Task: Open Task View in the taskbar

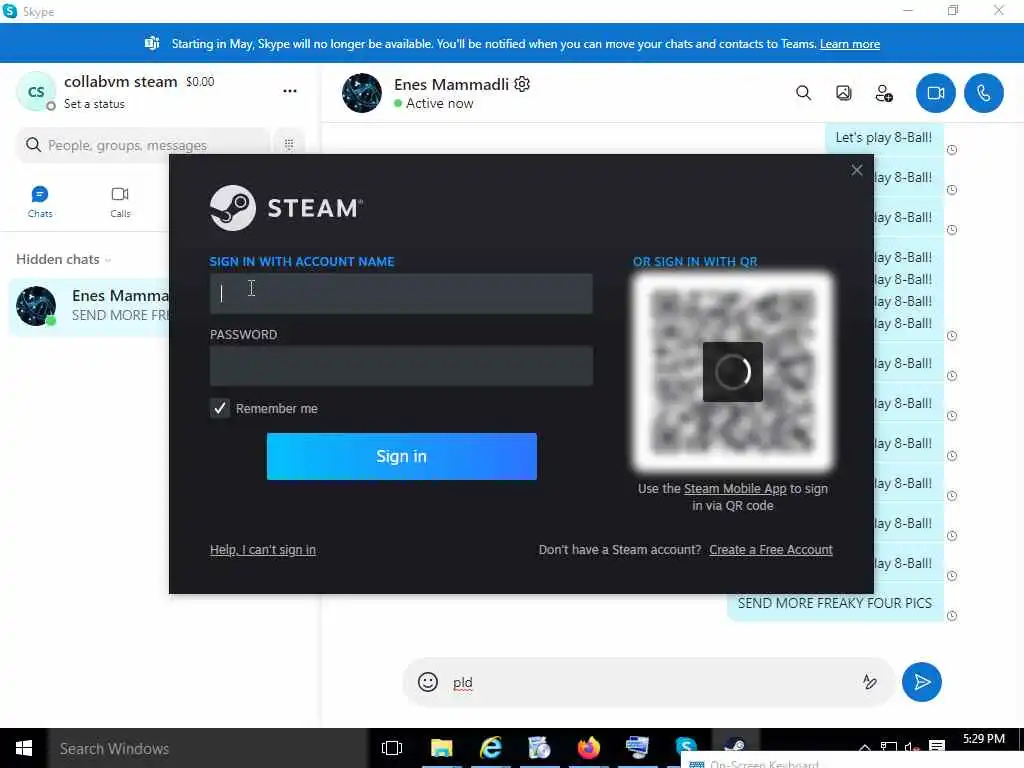Action: (392, 748)
